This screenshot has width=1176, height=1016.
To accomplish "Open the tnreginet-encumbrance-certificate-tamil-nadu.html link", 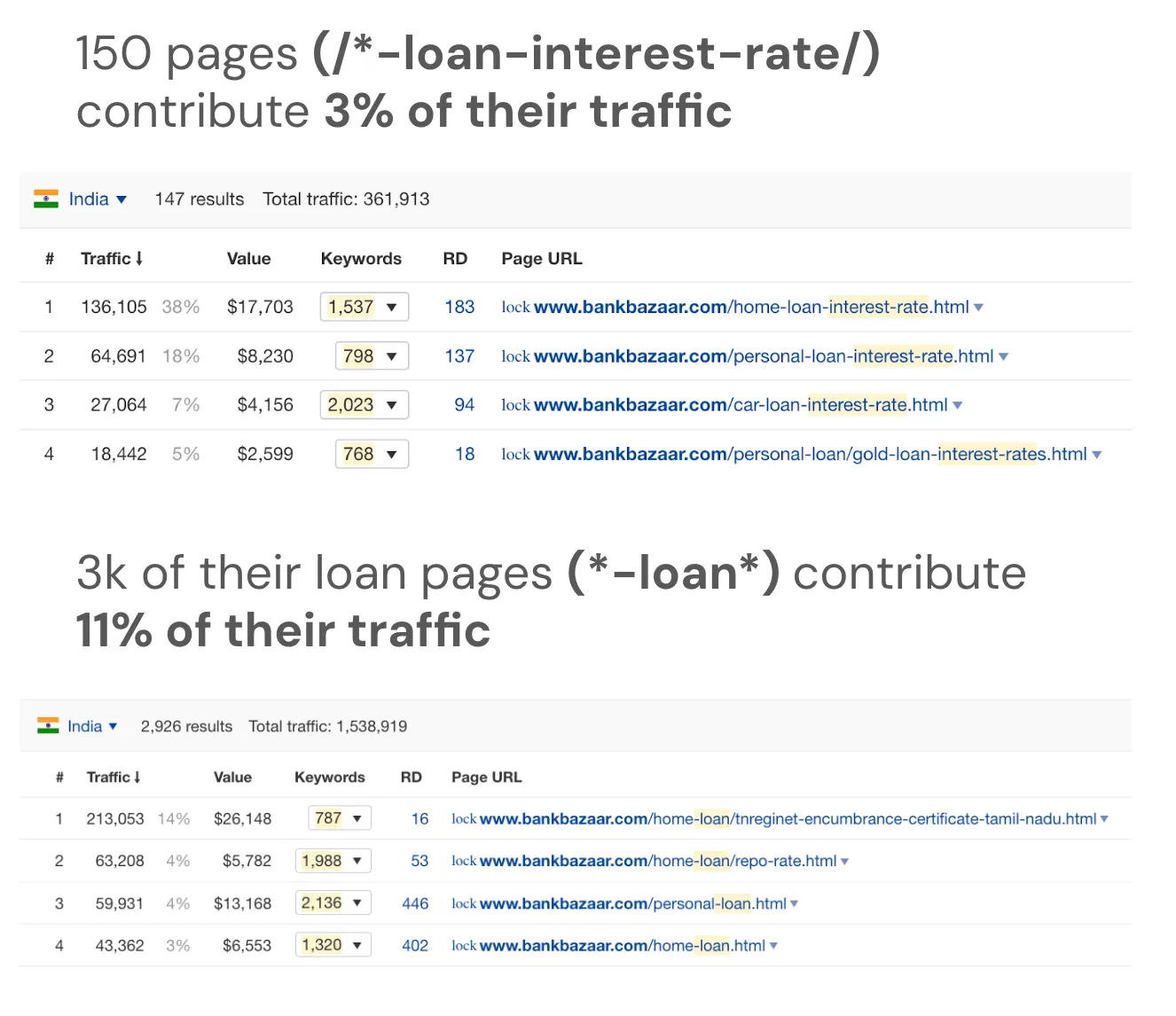I will (x=788, y=819).
